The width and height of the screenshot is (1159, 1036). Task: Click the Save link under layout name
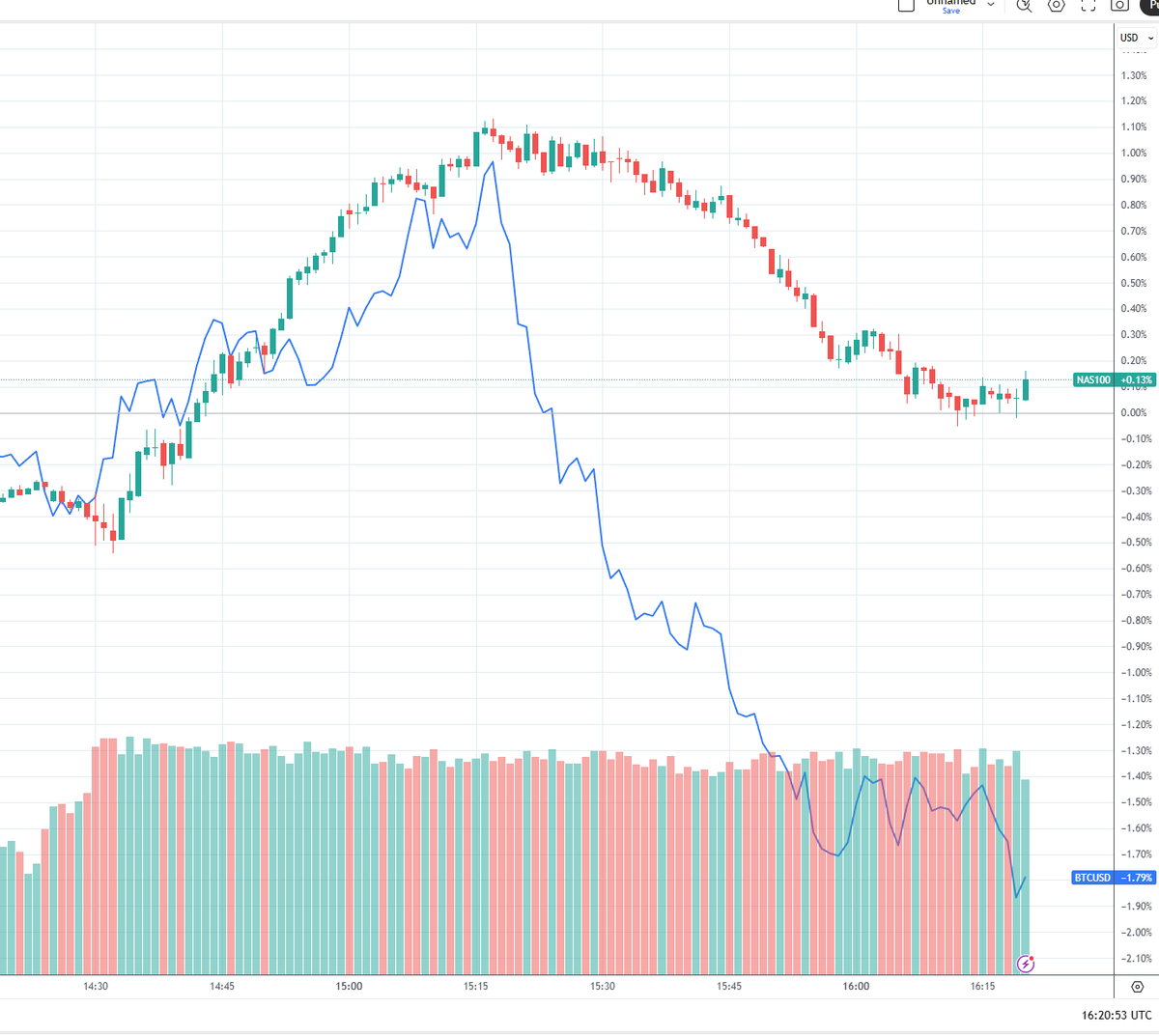point(951,11)
